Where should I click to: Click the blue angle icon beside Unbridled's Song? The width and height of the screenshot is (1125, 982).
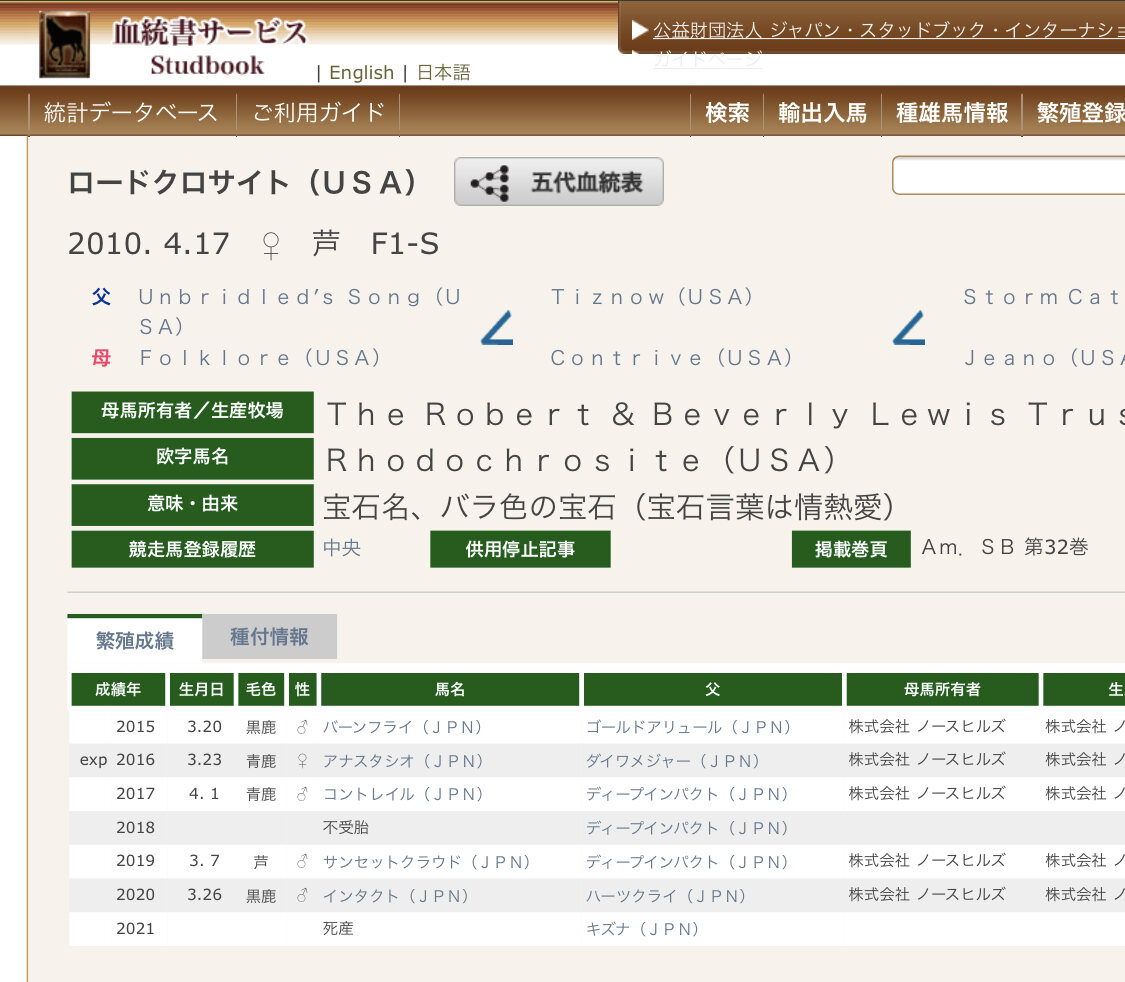tap(497, 328)
